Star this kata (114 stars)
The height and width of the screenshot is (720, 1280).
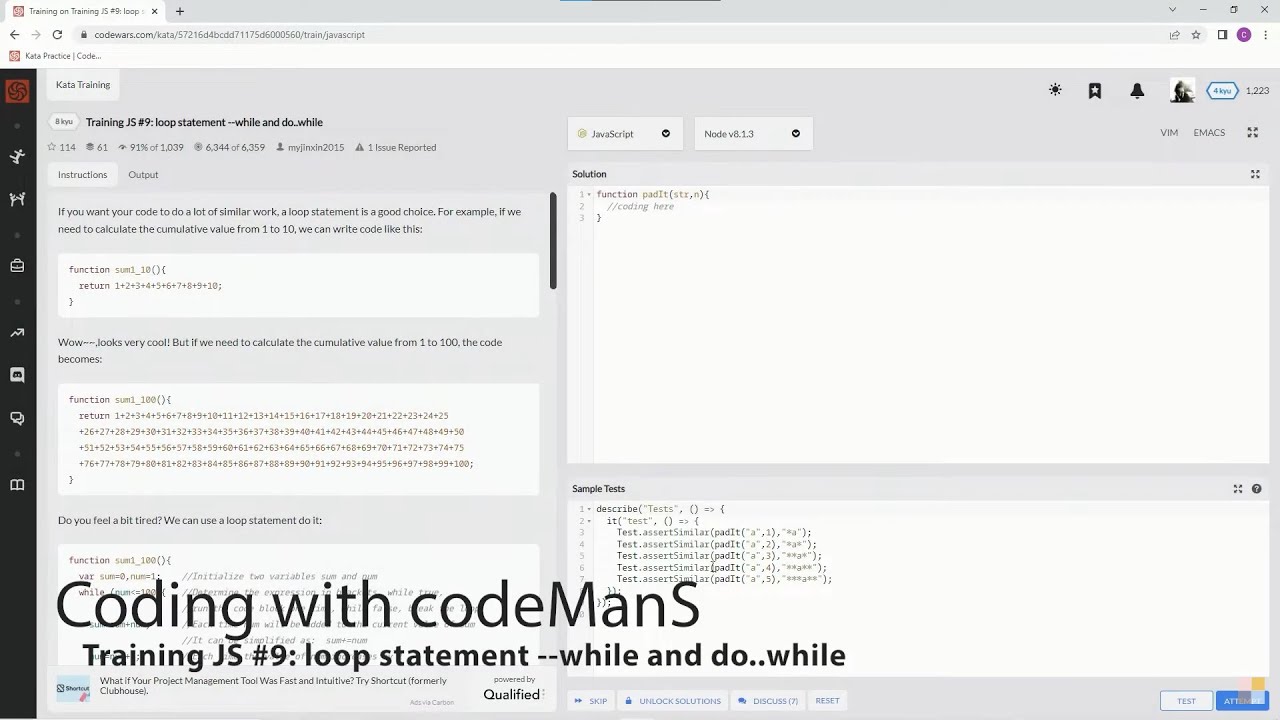[x=61, y=147]
